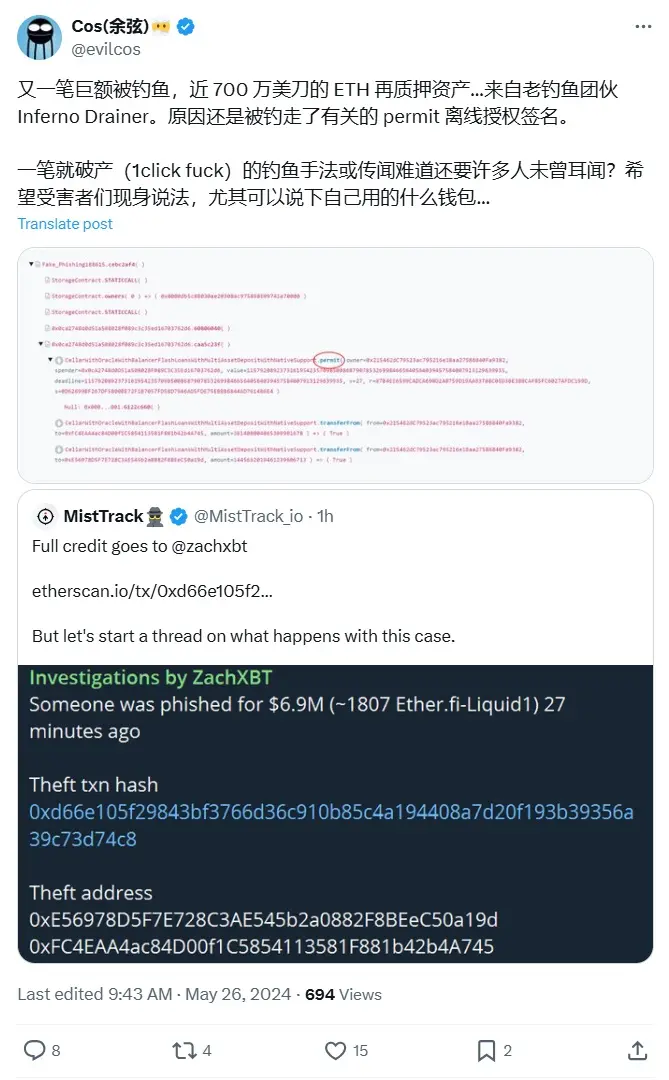Click the @MistTrack_io handle
The height and width of the screenshot is (1080, 669).
click(248, 516)
